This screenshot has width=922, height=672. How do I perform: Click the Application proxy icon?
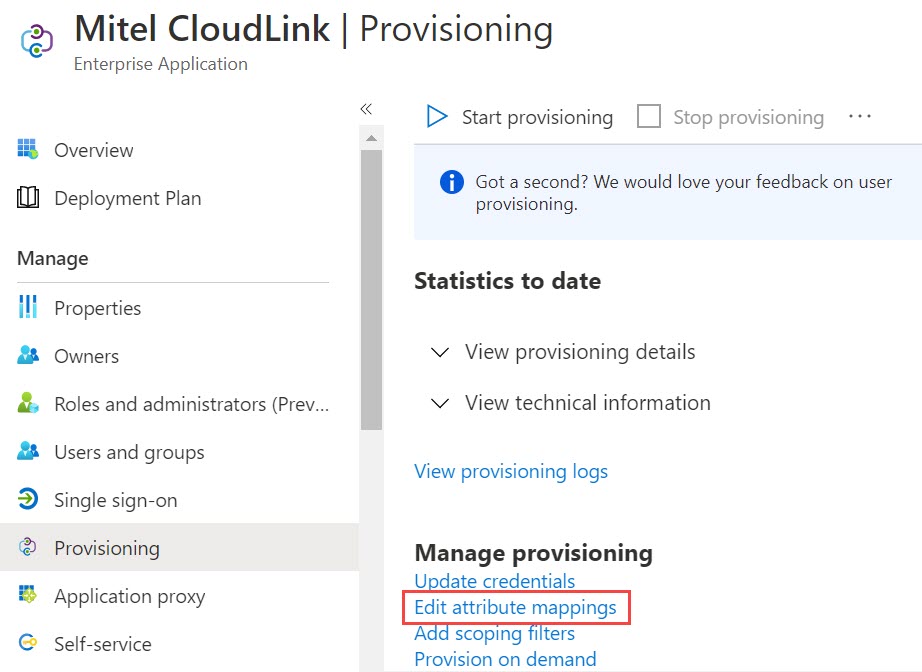tap(28, 594)
